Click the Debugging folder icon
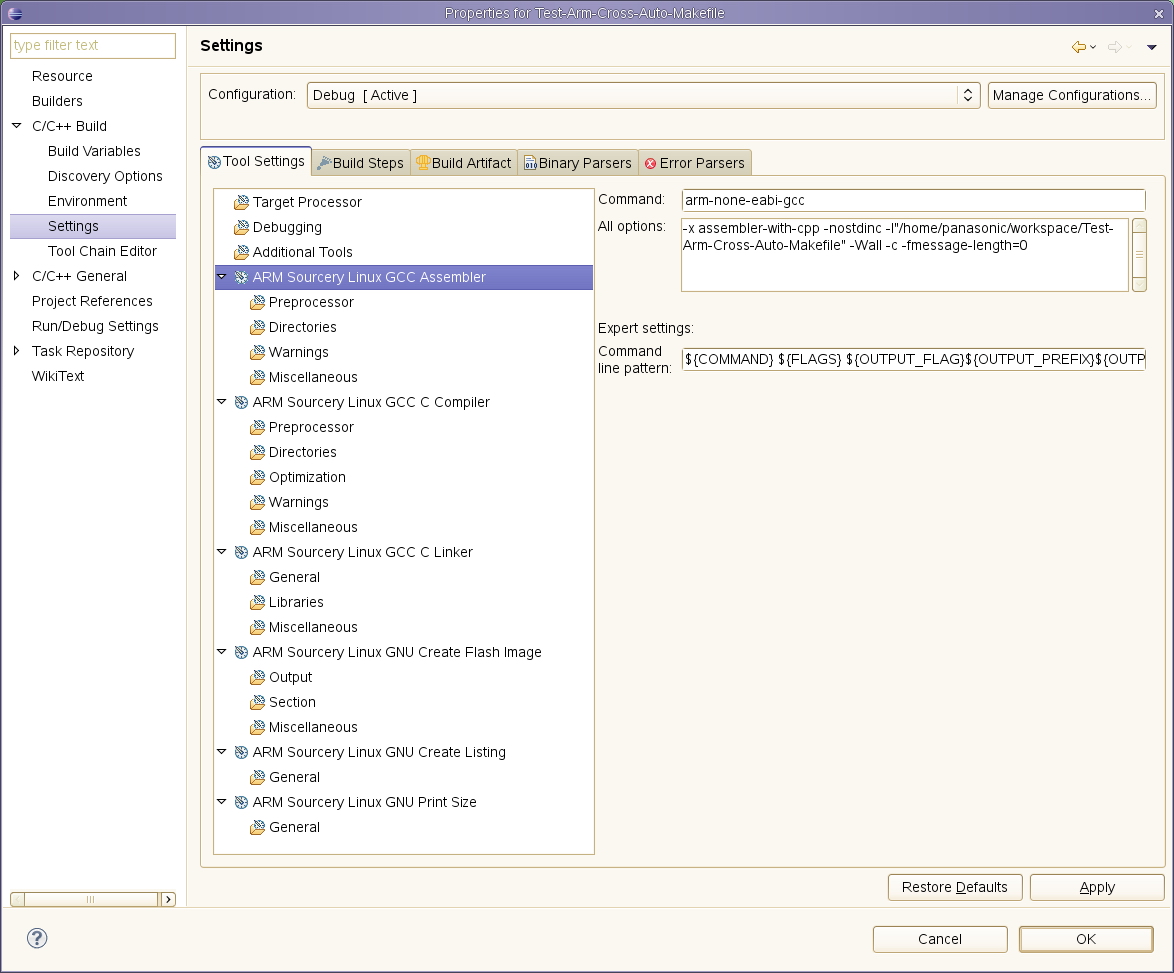 point(241,227)
